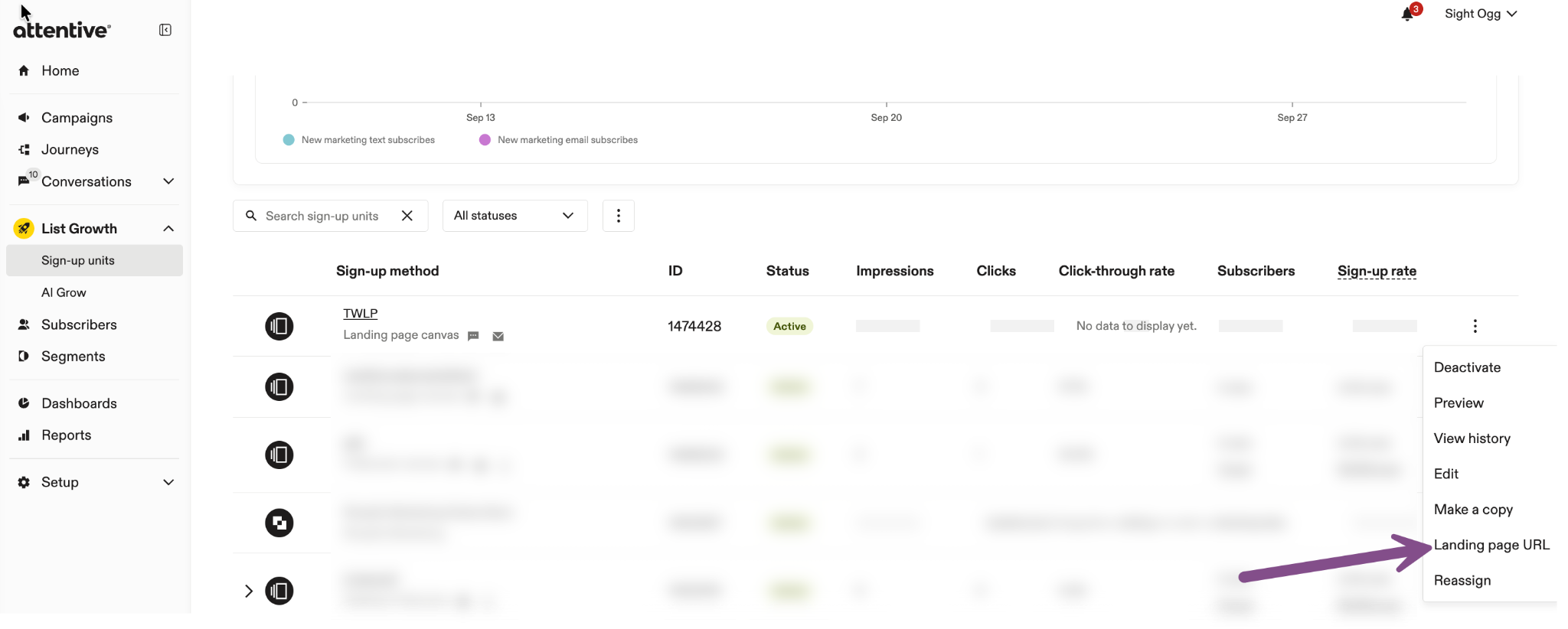
Task: Click the Segments icon
Action: click(x=24, y=356)
